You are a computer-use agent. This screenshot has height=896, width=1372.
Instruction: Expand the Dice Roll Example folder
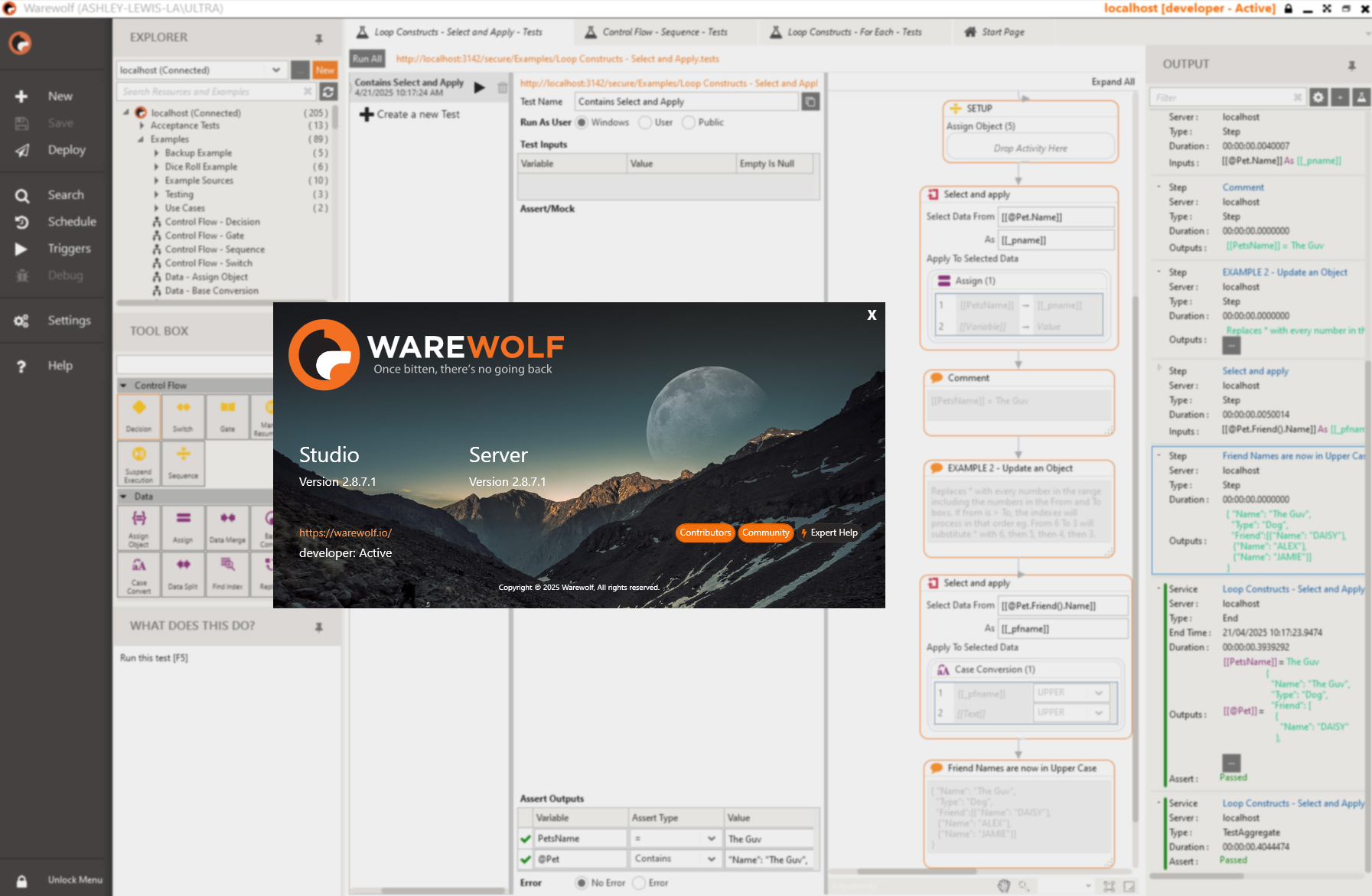[156, 167]
